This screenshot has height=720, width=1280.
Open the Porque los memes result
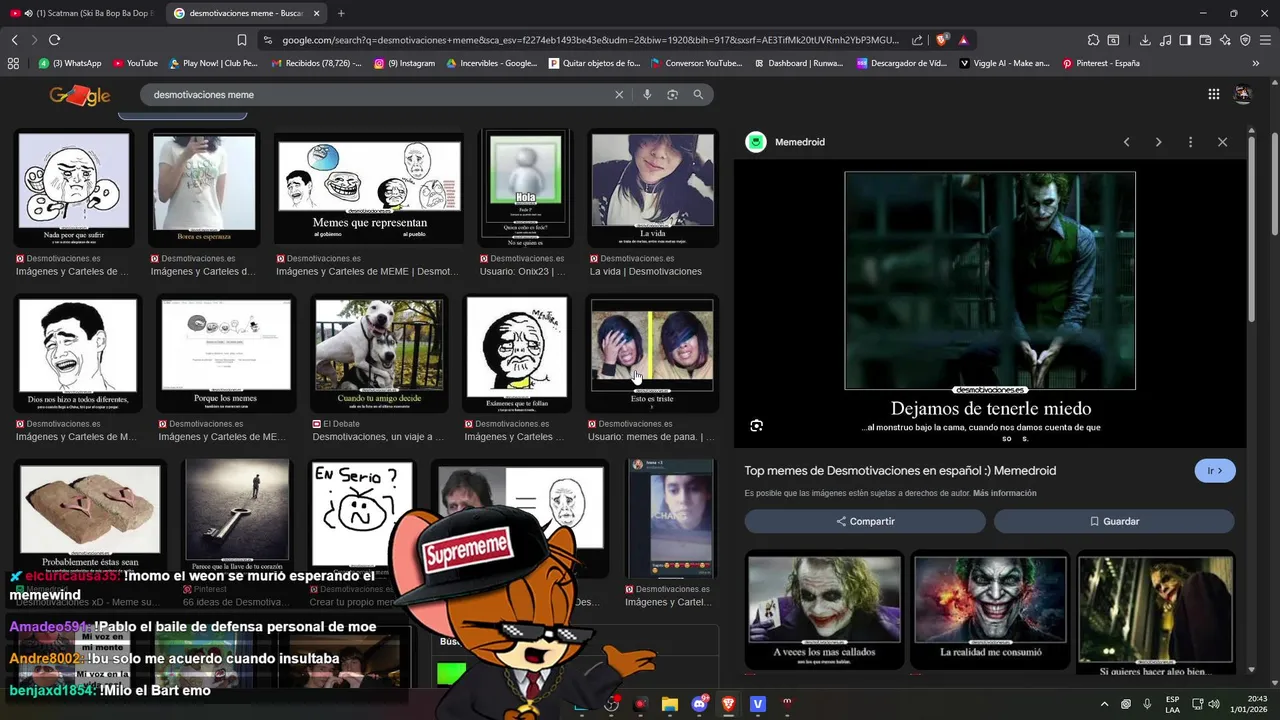[x=226, y=353]
